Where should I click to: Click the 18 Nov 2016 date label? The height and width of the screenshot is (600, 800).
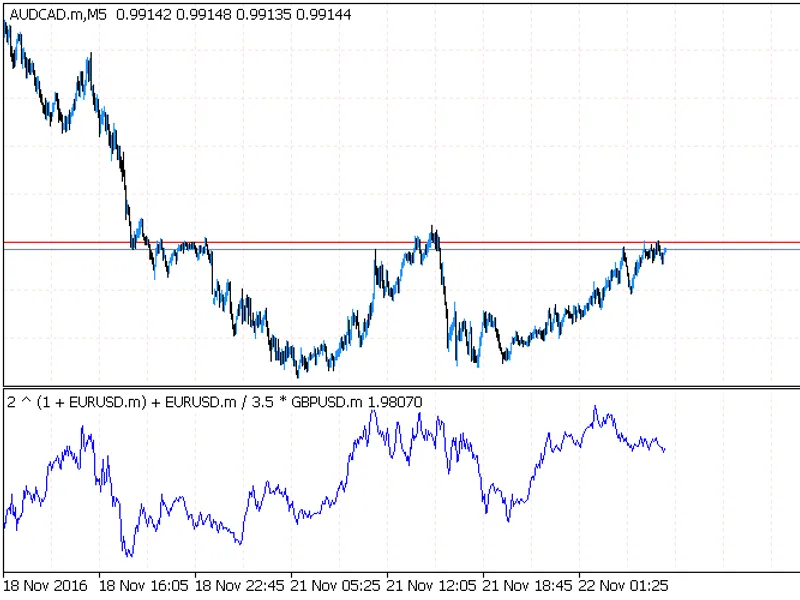click(45, 585)
